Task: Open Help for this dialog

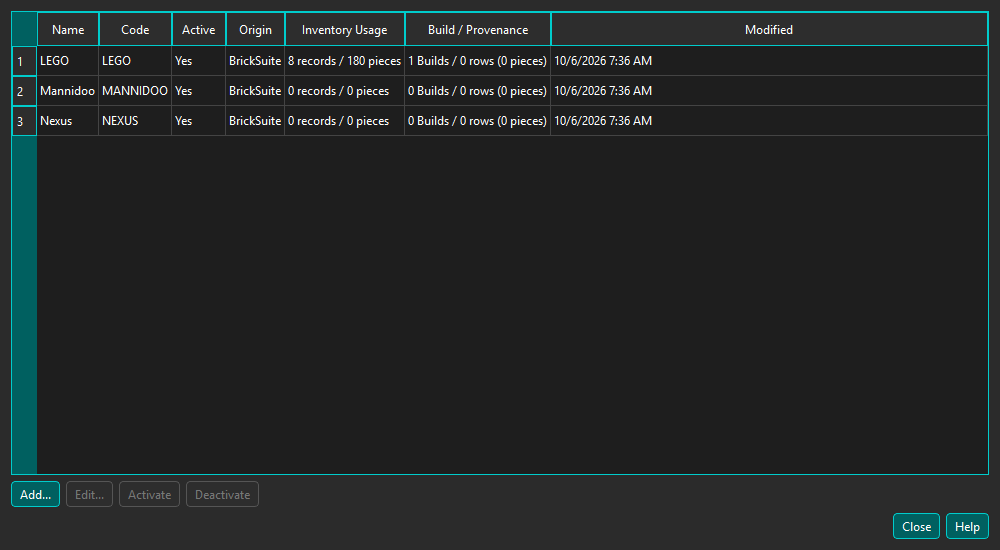Action: (967, 526)
